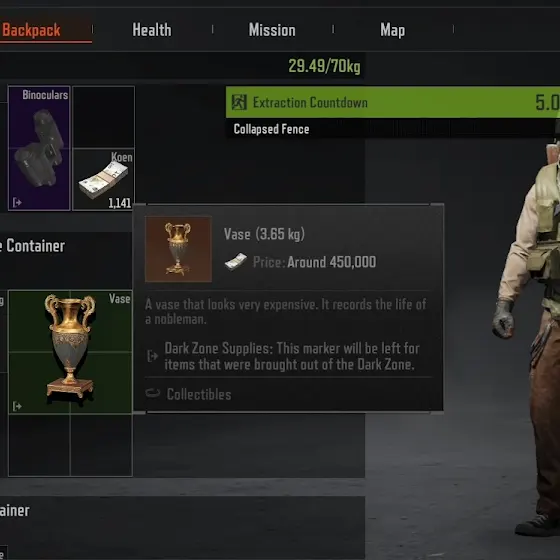The image size is (560, 560).
Task: Click the 29.49/70kg weight indicator
Action: point(324,66)
